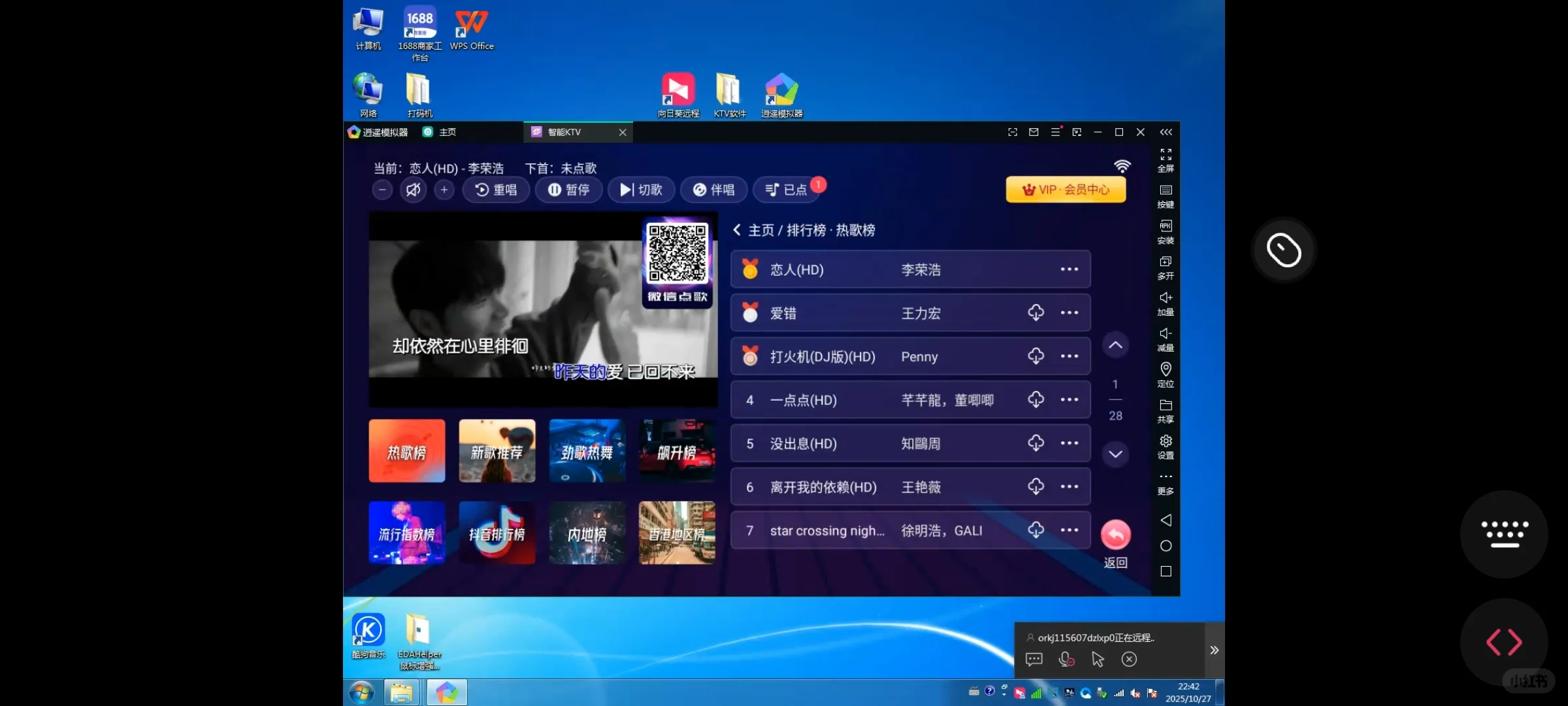Click the 定位 location icon in sidebar

(1166, 375)
